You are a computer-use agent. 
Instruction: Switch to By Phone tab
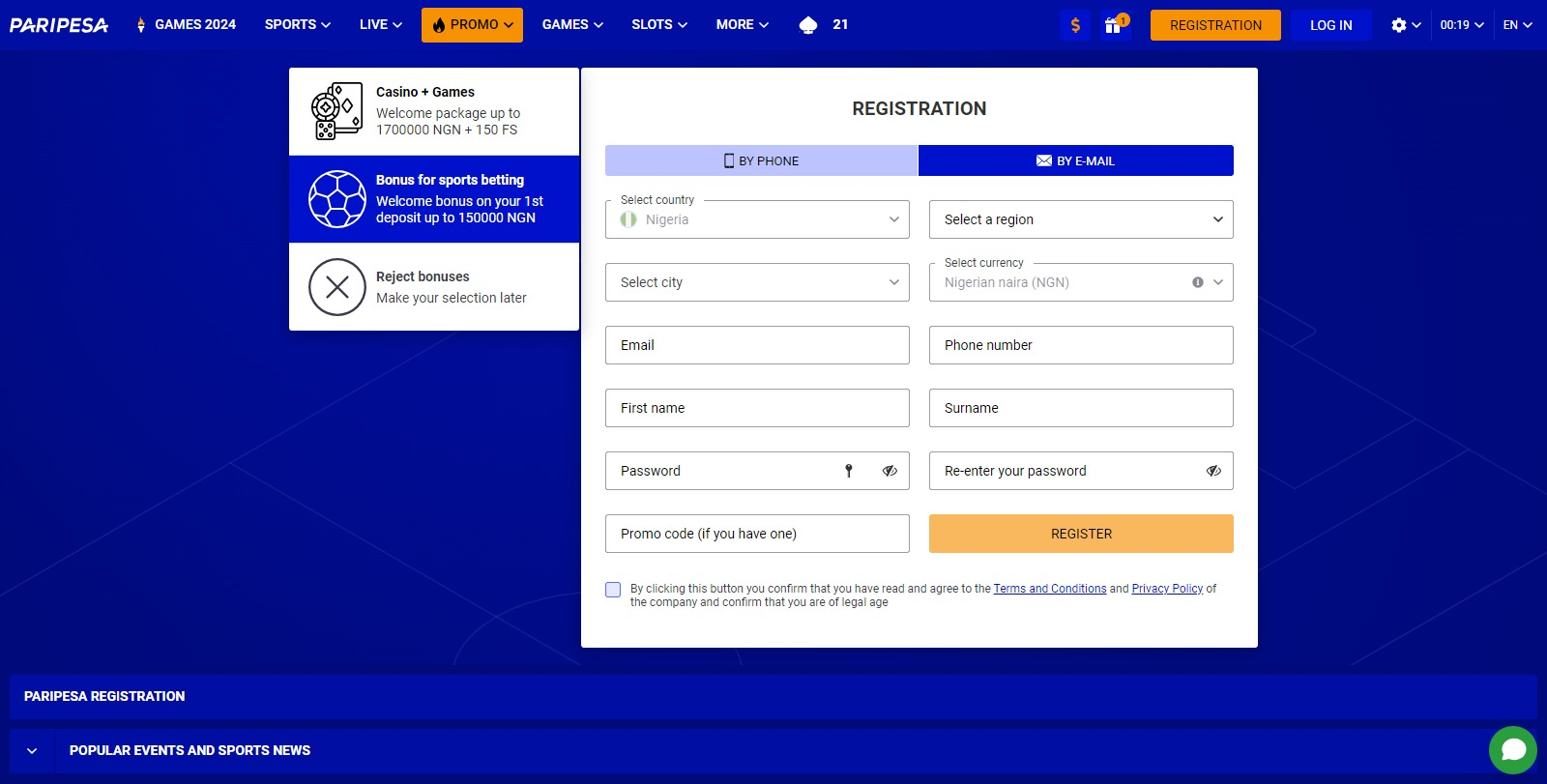pyautogui.click(x=761, y=160)
